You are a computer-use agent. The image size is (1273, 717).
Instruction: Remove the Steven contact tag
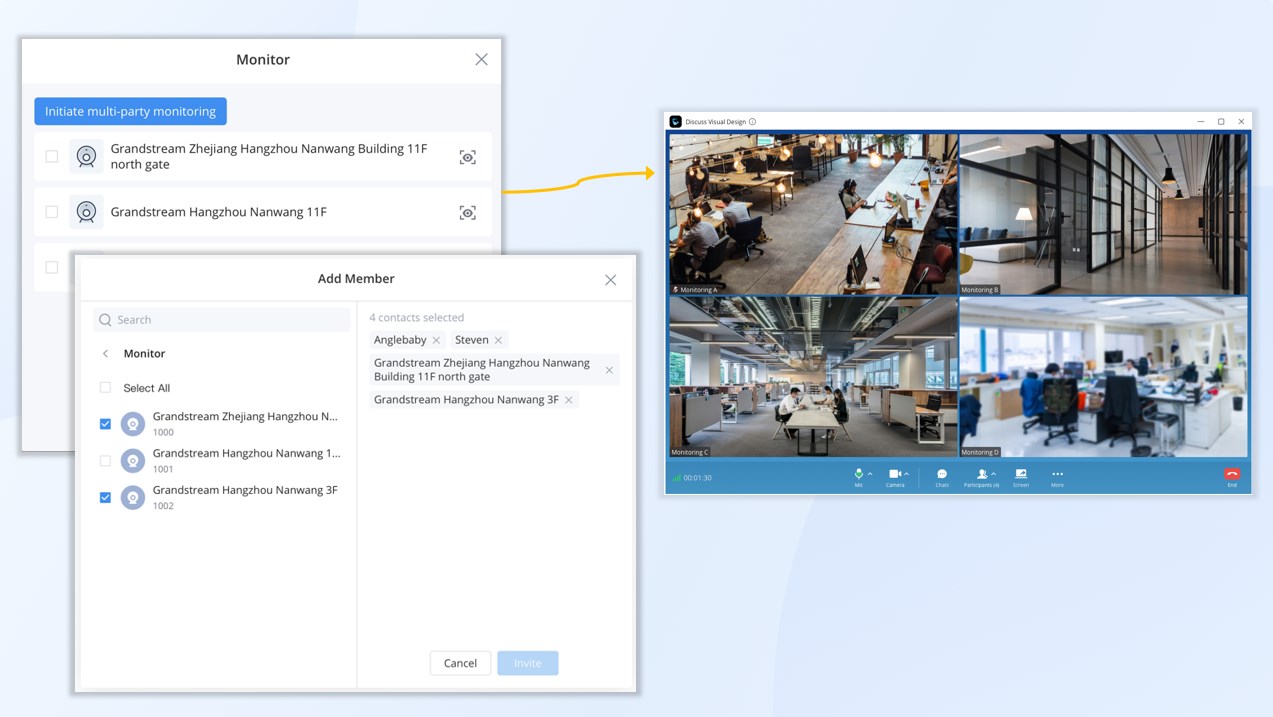point(498,341)
